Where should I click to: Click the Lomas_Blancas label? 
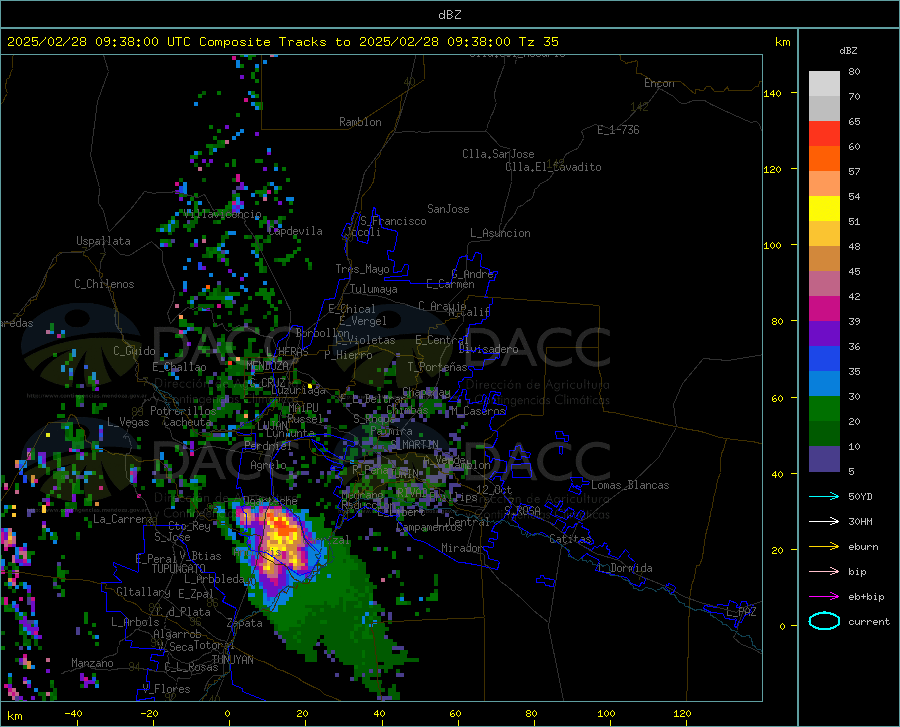point(630,485)
